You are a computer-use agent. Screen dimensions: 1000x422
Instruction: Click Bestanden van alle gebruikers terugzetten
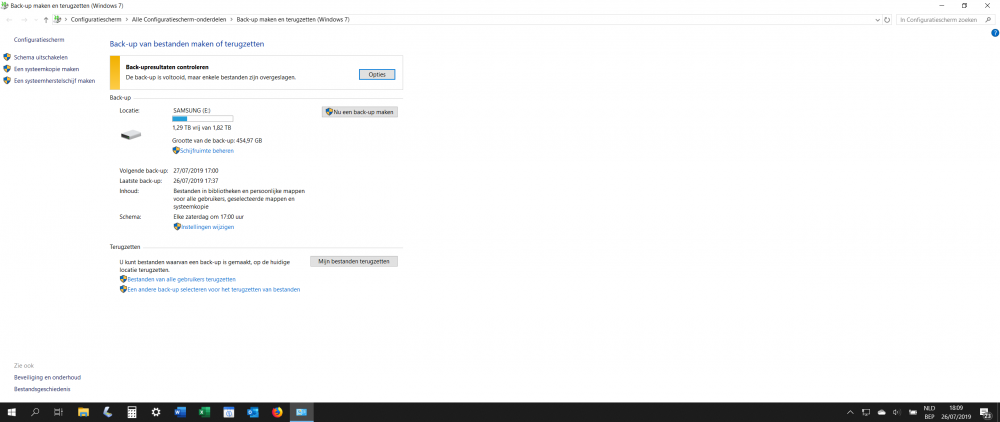pyautogui.click(x=182, y=279)
